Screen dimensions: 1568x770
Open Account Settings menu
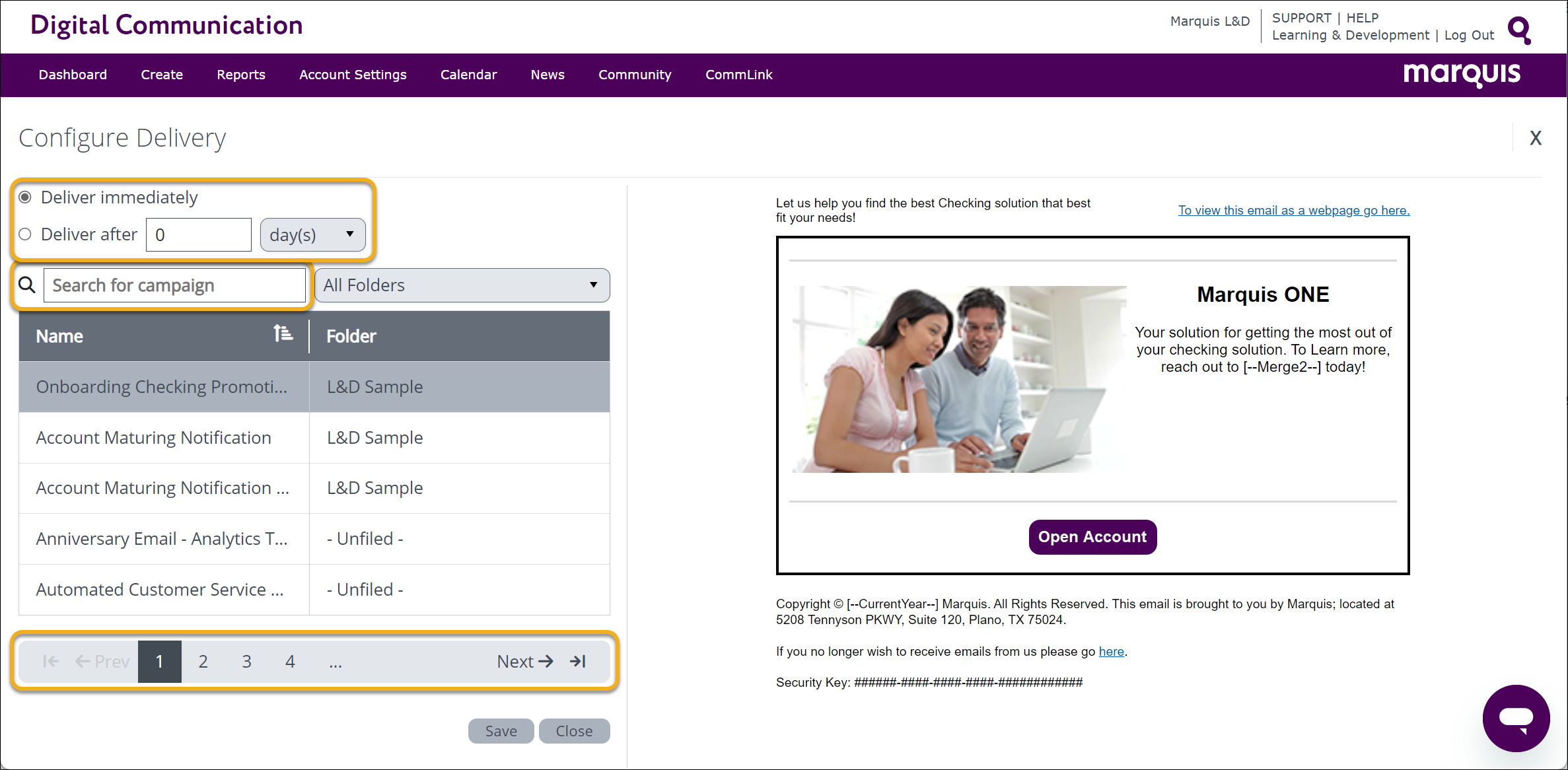pyautogui.click(x=353, y=75)
